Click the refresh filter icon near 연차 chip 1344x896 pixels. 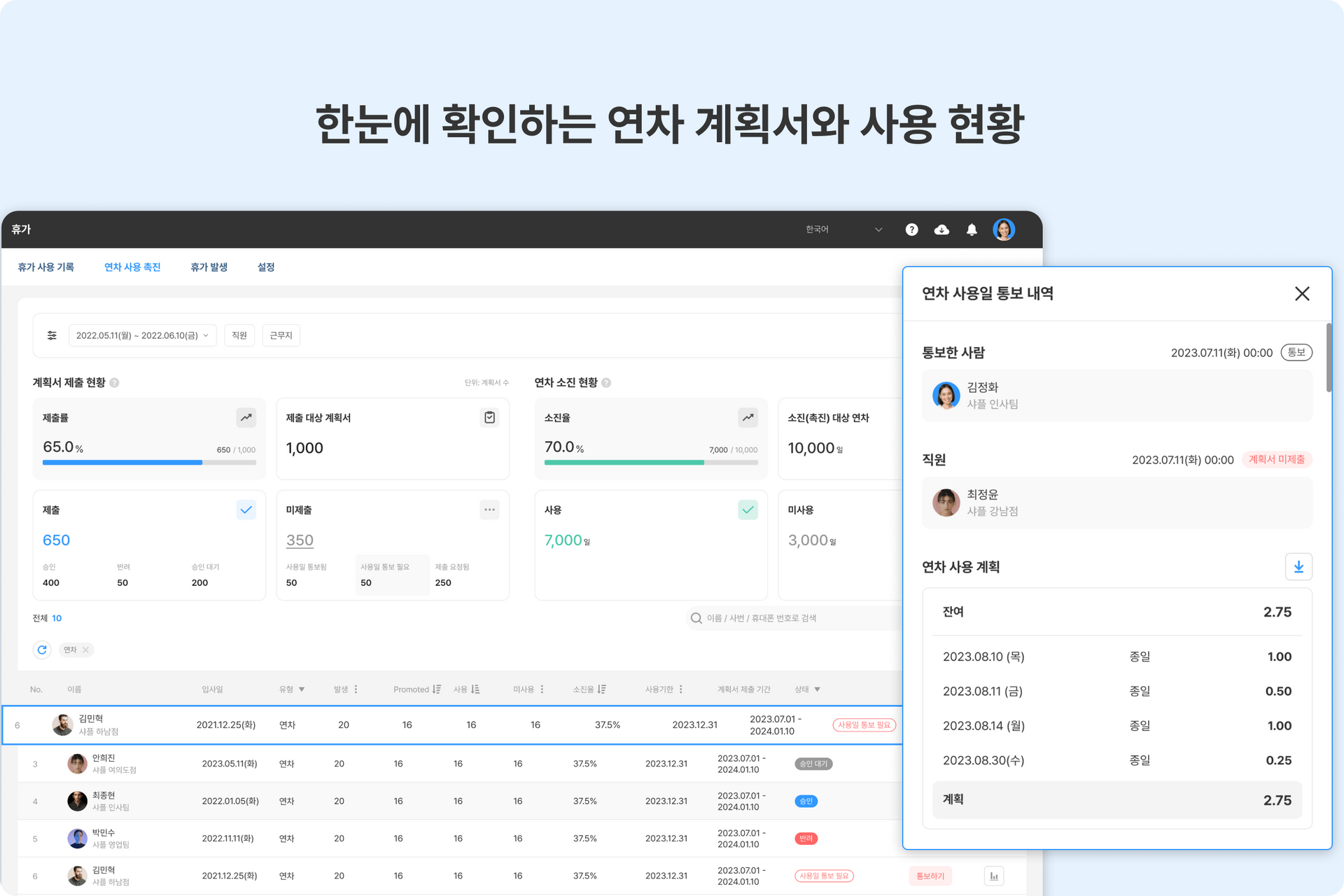(x=42, y=650)
